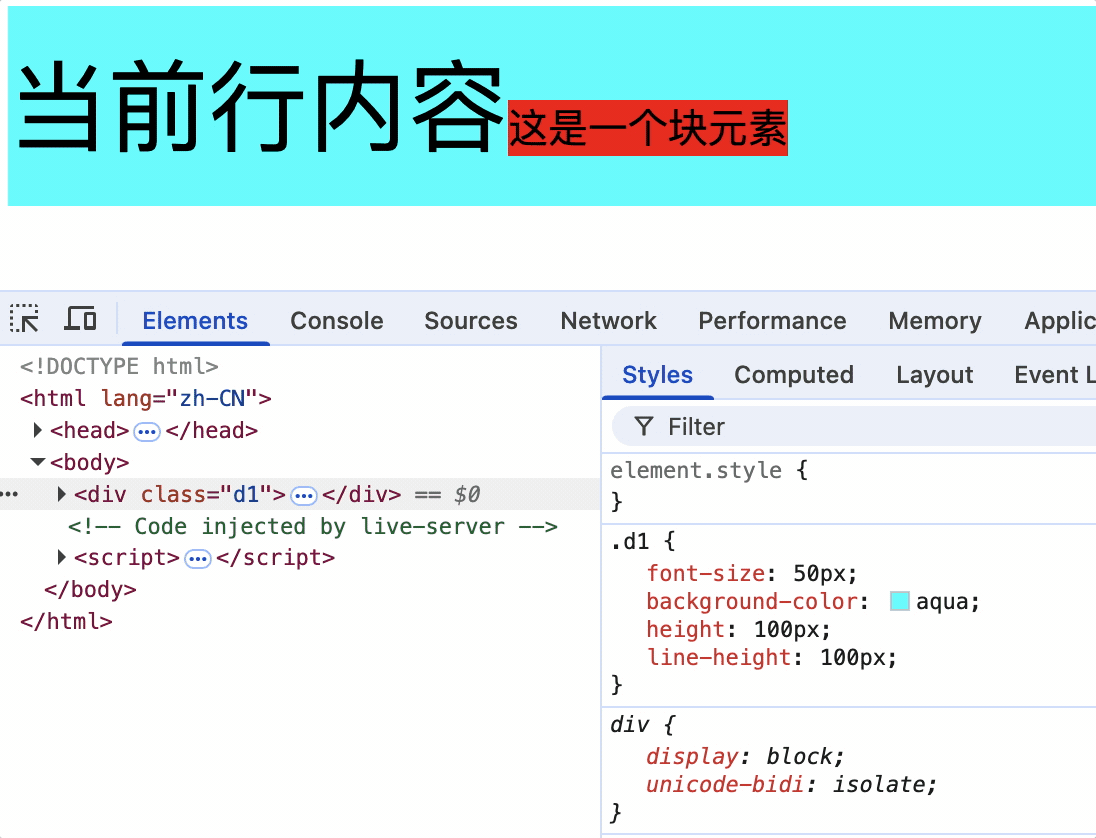Click the unicode-bidi: isolate declaration
The height and width of the screenshot is (838, 1096).
point(791,785)
